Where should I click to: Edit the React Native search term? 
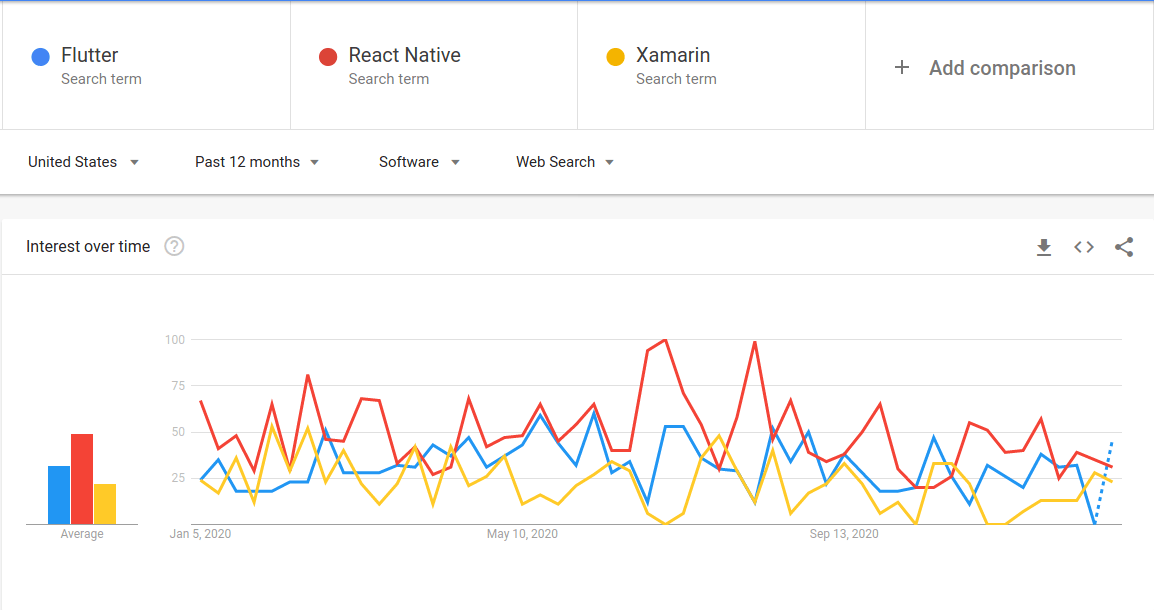click(404, 56)
